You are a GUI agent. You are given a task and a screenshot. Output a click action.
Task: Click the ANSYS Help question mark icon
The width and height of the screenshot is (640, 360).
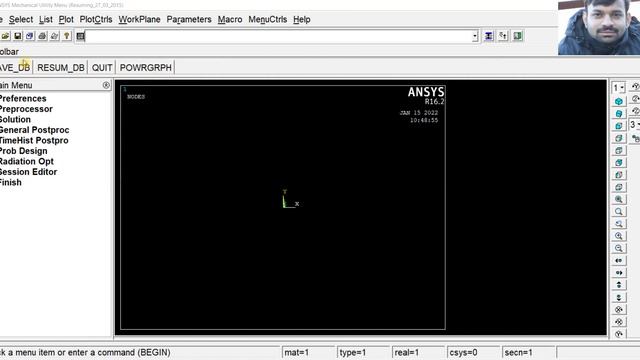[67, 36]
